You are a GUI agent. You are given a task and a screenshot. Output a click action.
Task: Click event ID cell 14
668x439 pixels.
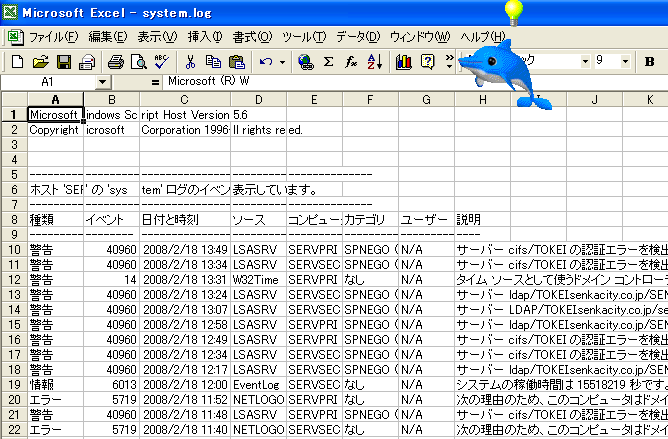[111, 280]
